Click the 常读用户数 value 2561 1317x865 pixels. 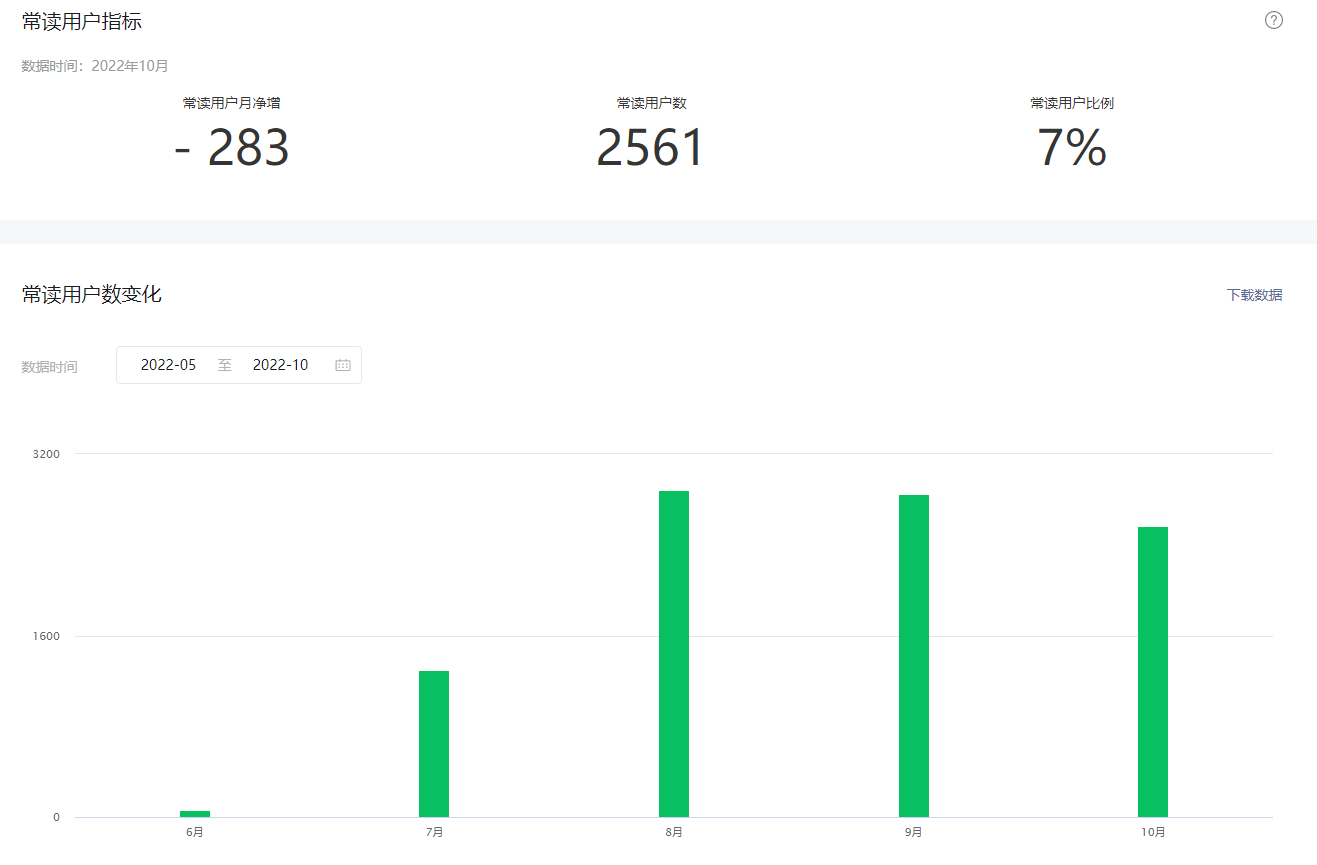651,148
